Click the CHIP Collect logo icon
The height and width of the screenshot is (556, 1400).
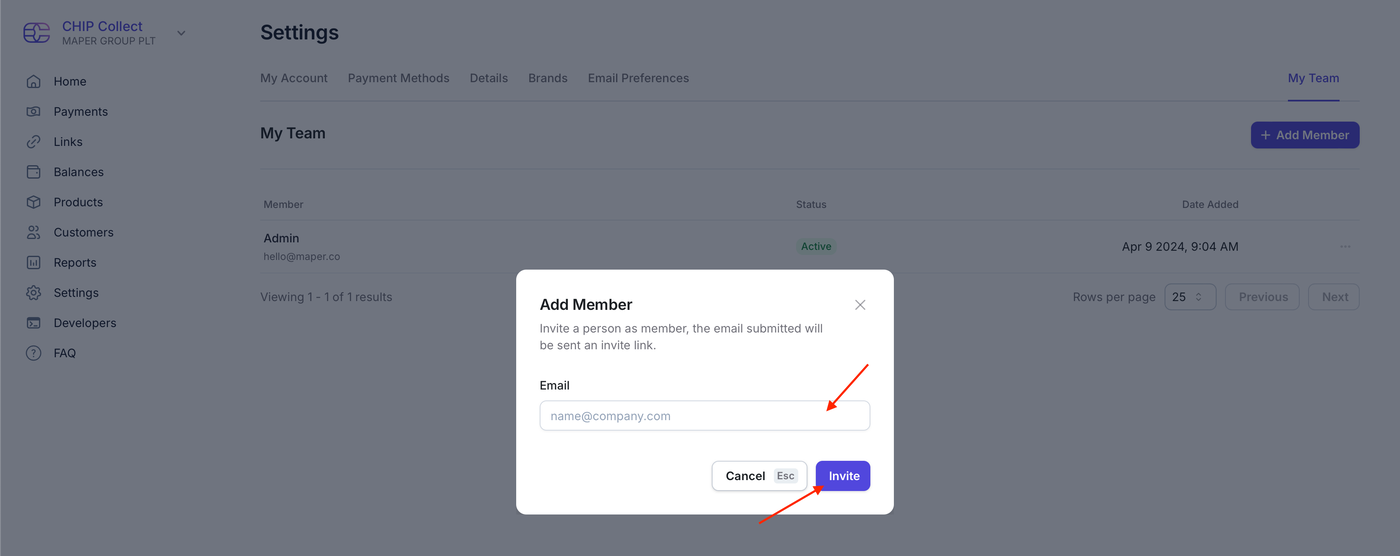37,33
